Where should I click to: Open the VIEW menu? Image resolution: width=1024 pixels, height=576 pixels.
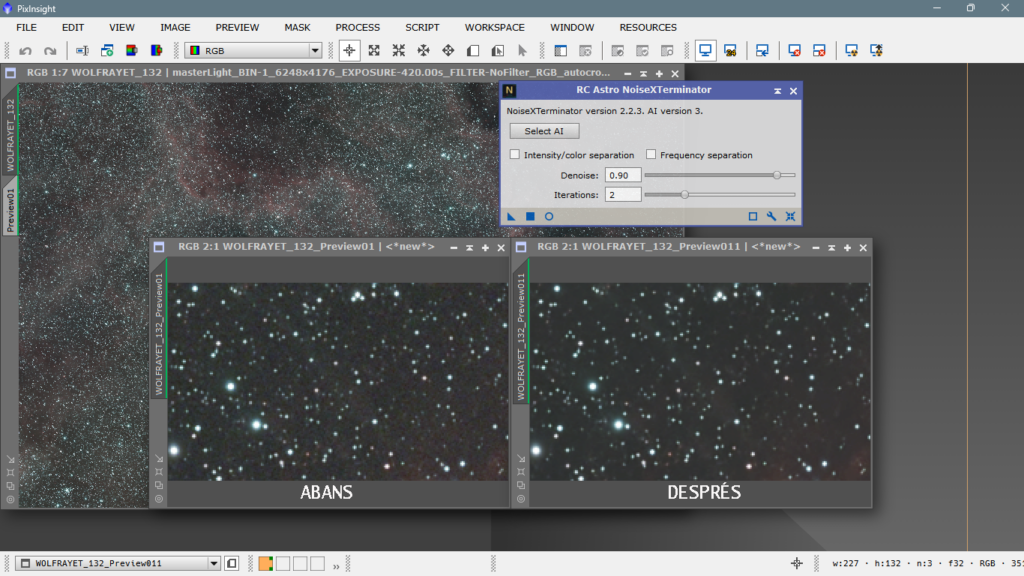point(121,27)
